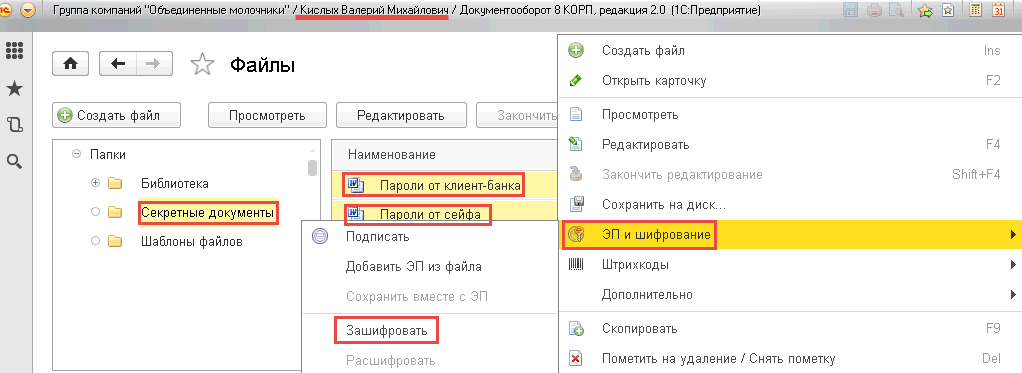Open the calendar icon in title bar
The image size is (1022, 373).
(998, 10)
